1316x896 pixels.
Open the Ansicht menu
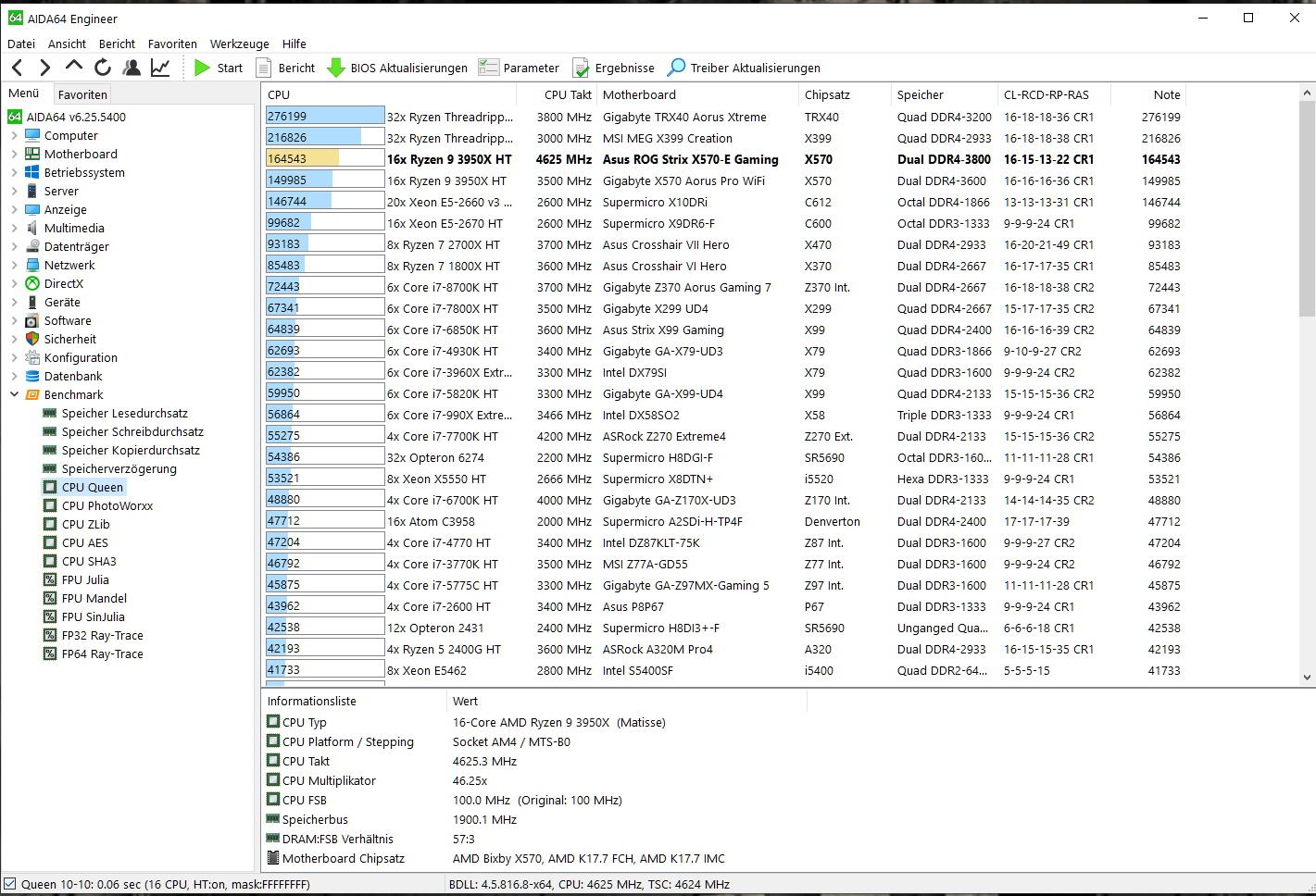[x=67, y=44]
